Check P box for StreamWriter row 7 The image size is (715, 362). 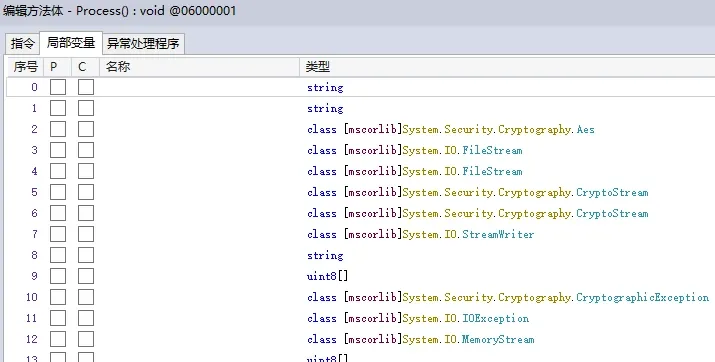coord(58,234)
